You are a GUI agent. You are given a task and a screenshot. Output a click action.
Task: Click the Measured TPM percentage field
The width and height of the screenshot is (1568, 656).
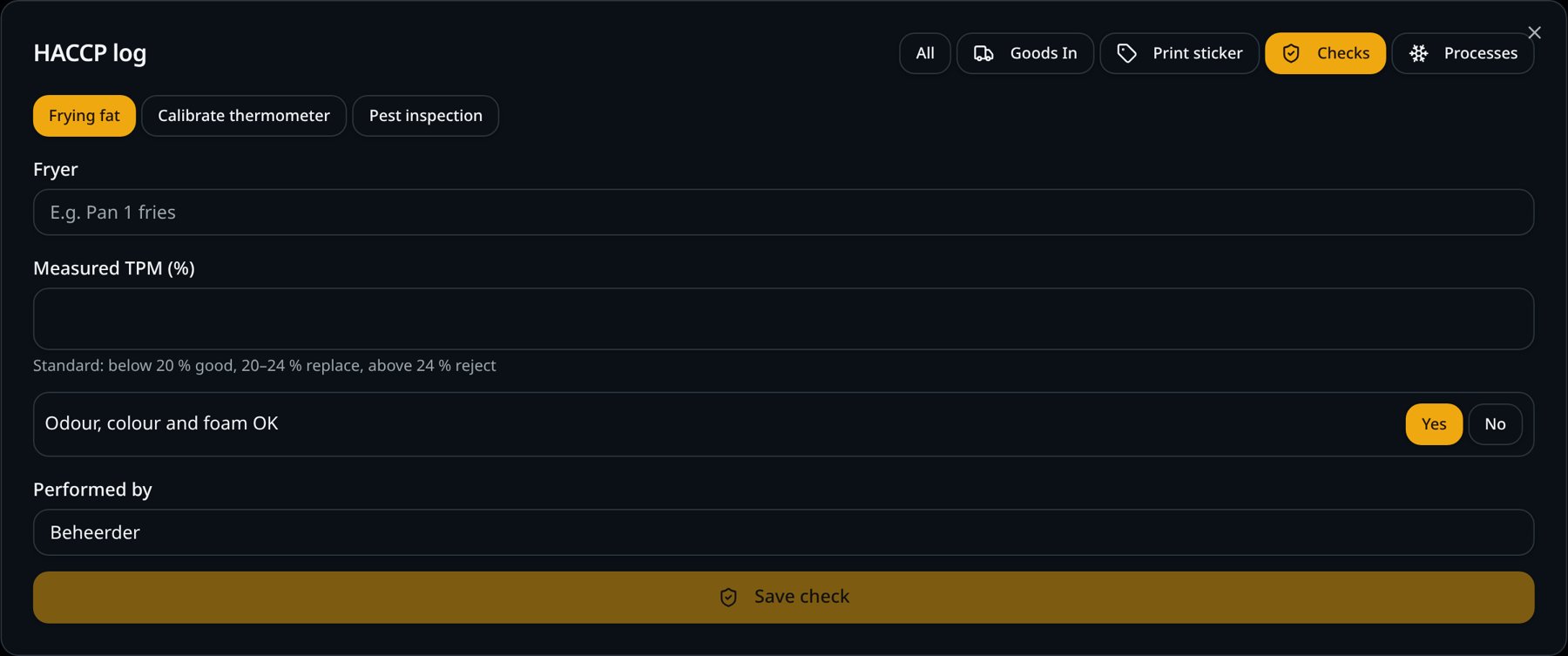coord(783,319)
